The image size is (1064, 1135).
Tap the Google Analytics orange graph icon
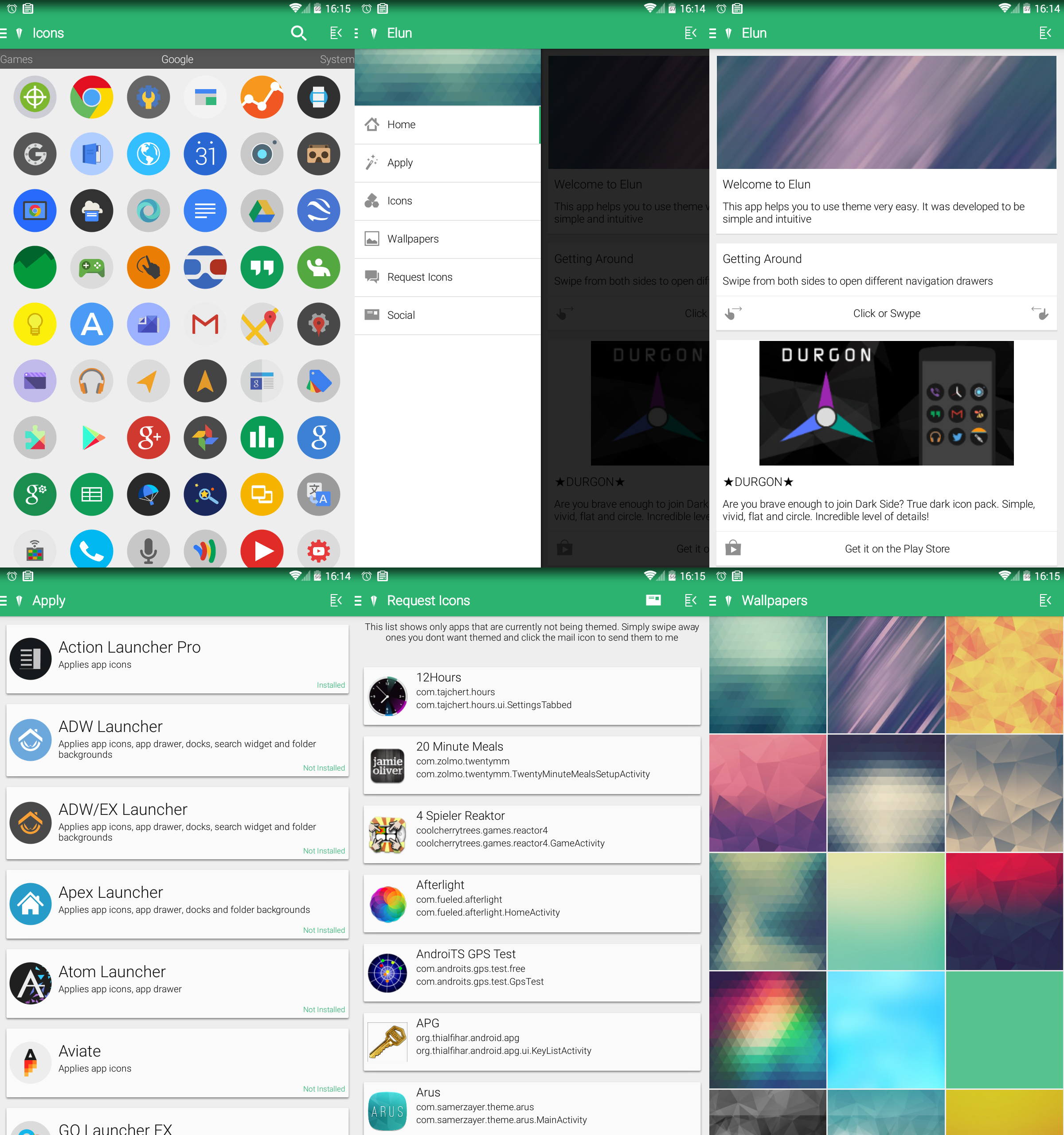[x=262, y=97]
